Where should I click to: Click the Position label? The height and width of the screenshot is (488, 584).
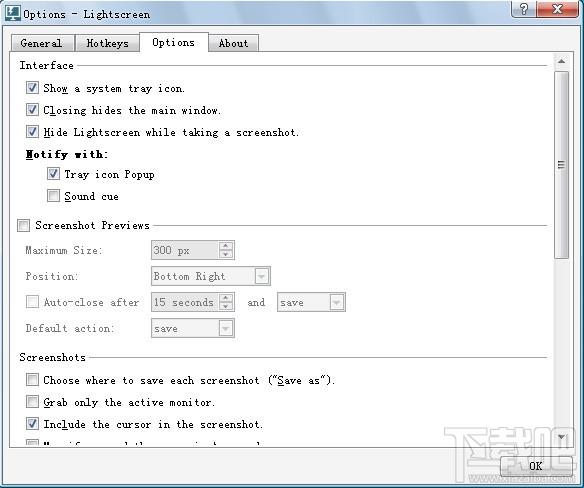point(51,276)
